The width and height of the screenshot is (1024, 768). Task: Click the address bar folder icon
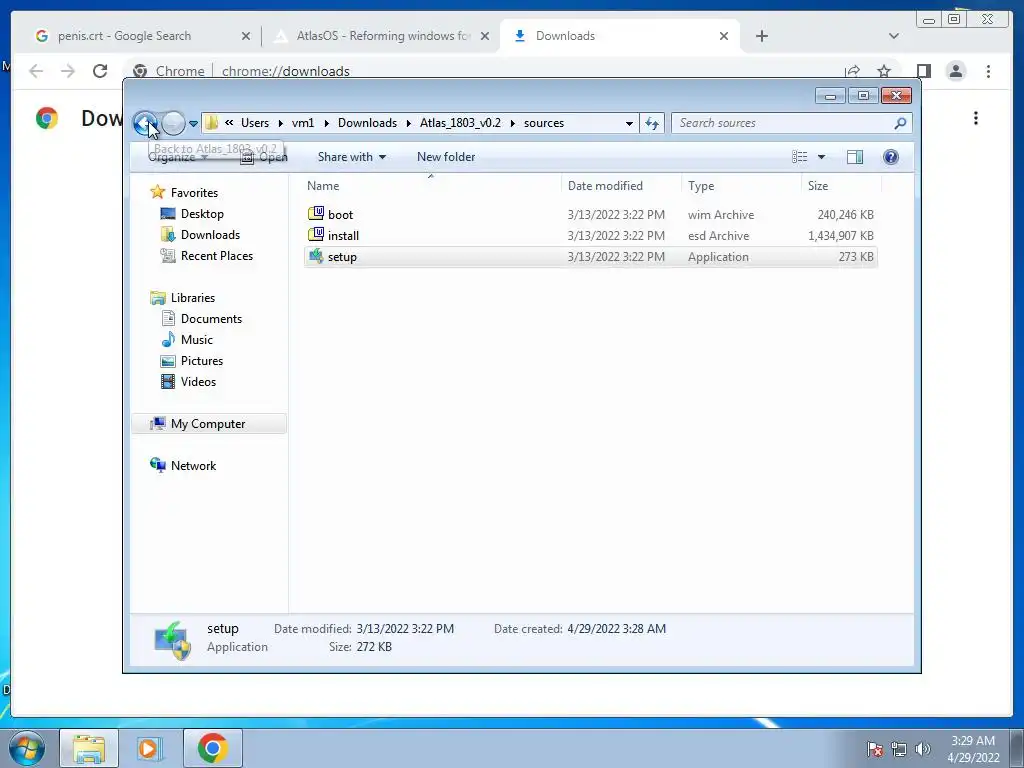point(211,123)
